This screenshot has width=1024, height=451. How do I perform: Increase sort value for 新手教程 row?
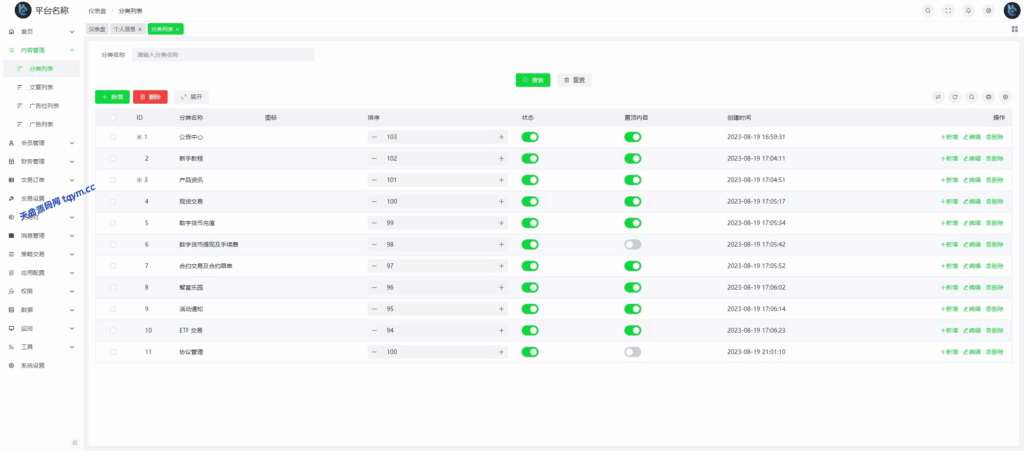coord(502,159)
